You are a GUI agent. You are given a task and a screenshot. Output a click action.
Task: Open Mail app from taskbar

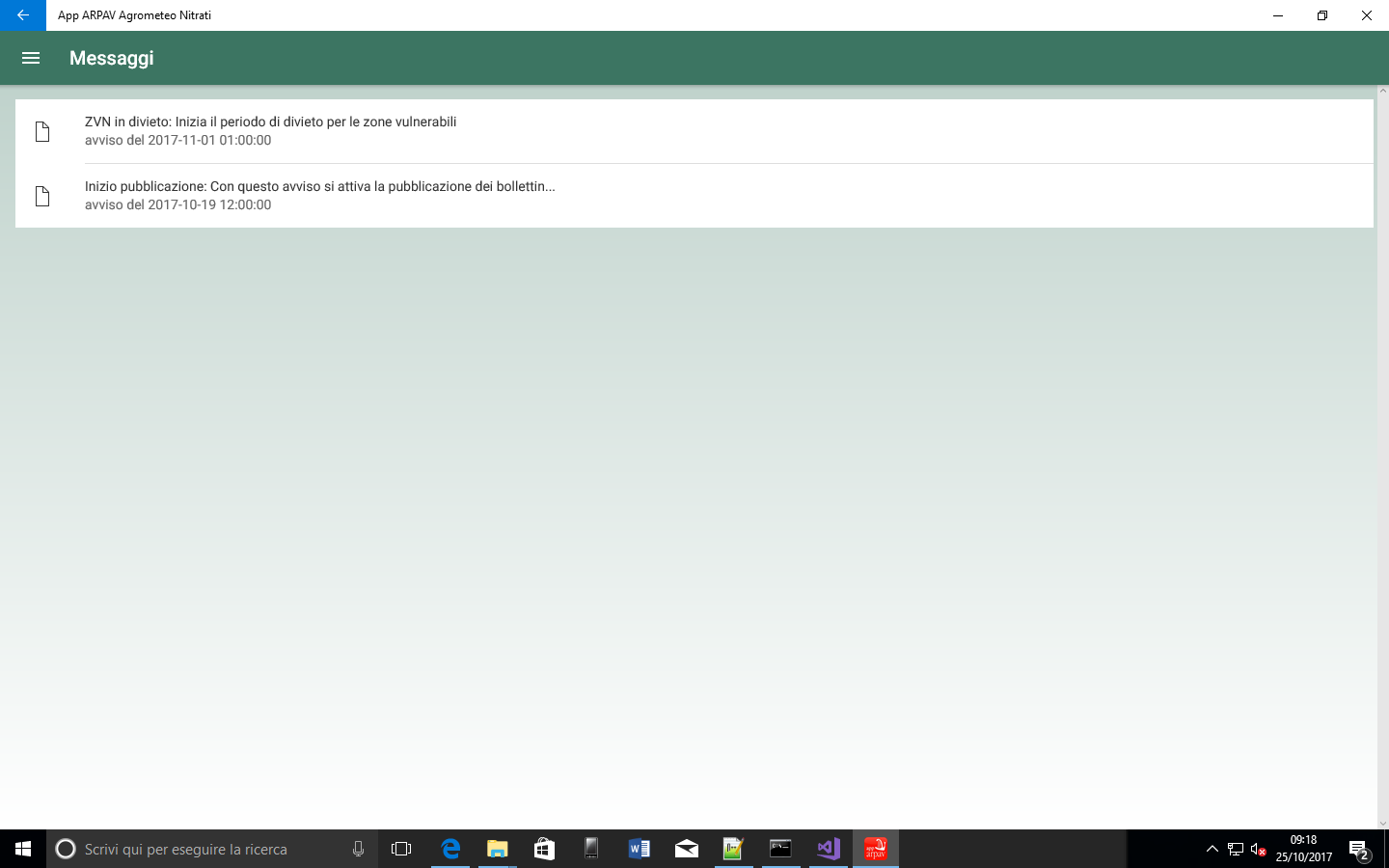click(x=686, y=849)
